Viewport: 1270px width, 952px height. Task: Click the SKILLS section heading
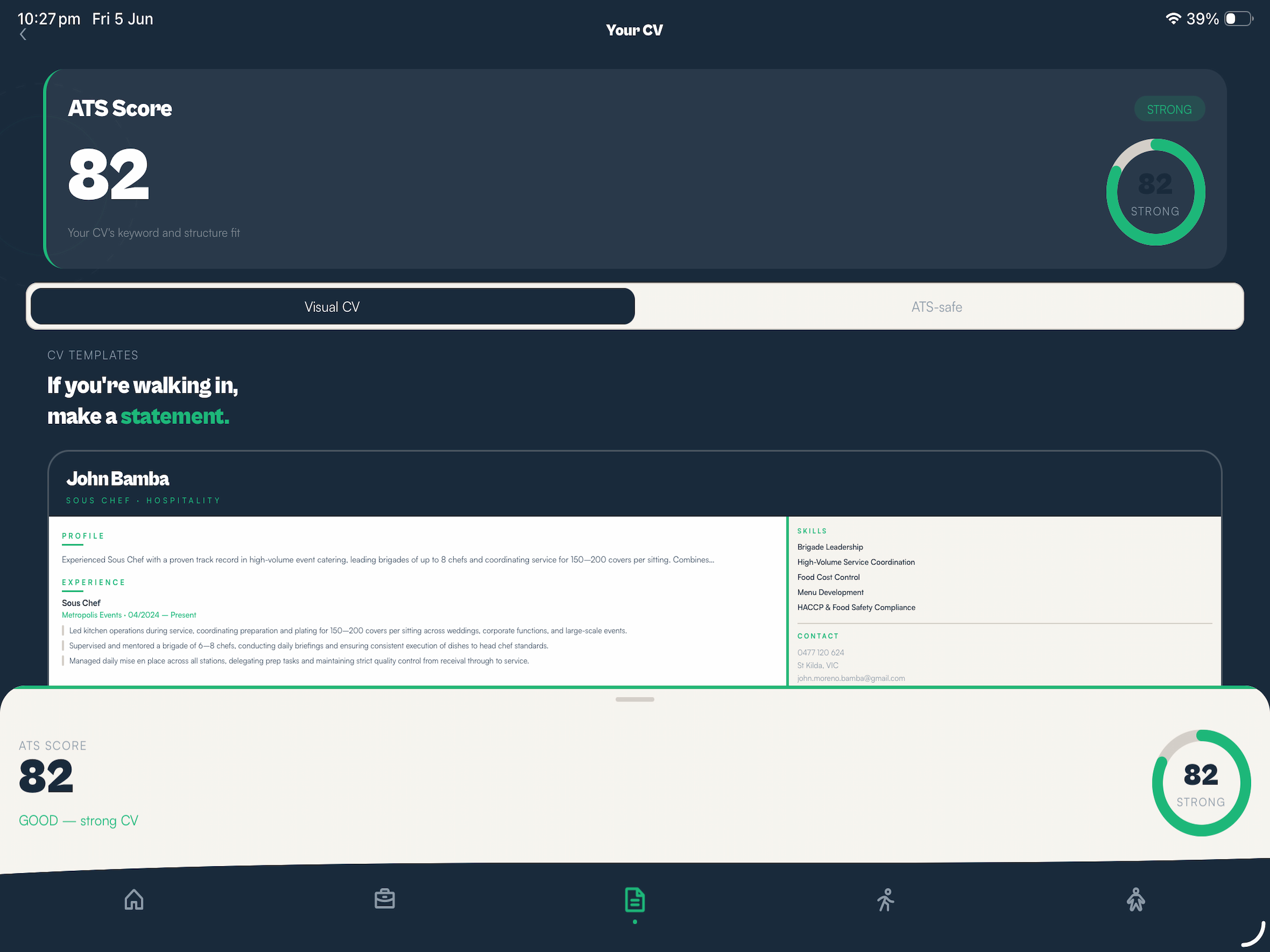[x=812, y=531]
